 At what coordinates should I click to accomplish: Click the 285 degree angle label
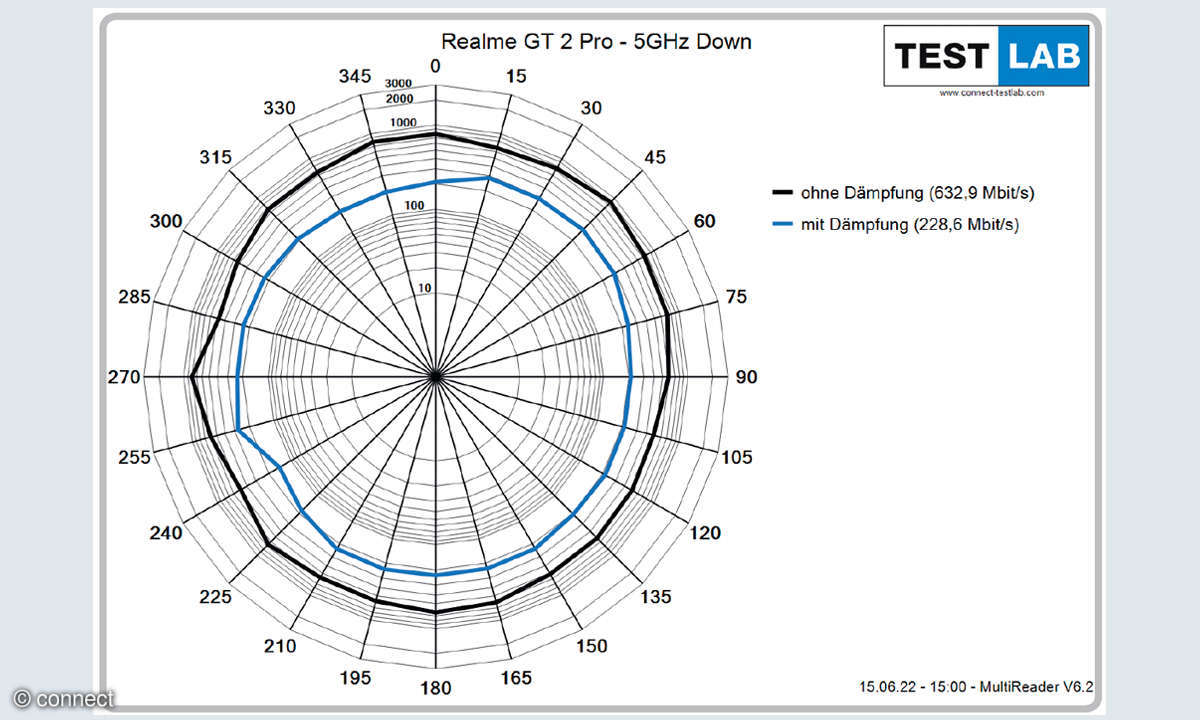click(134, 297)
